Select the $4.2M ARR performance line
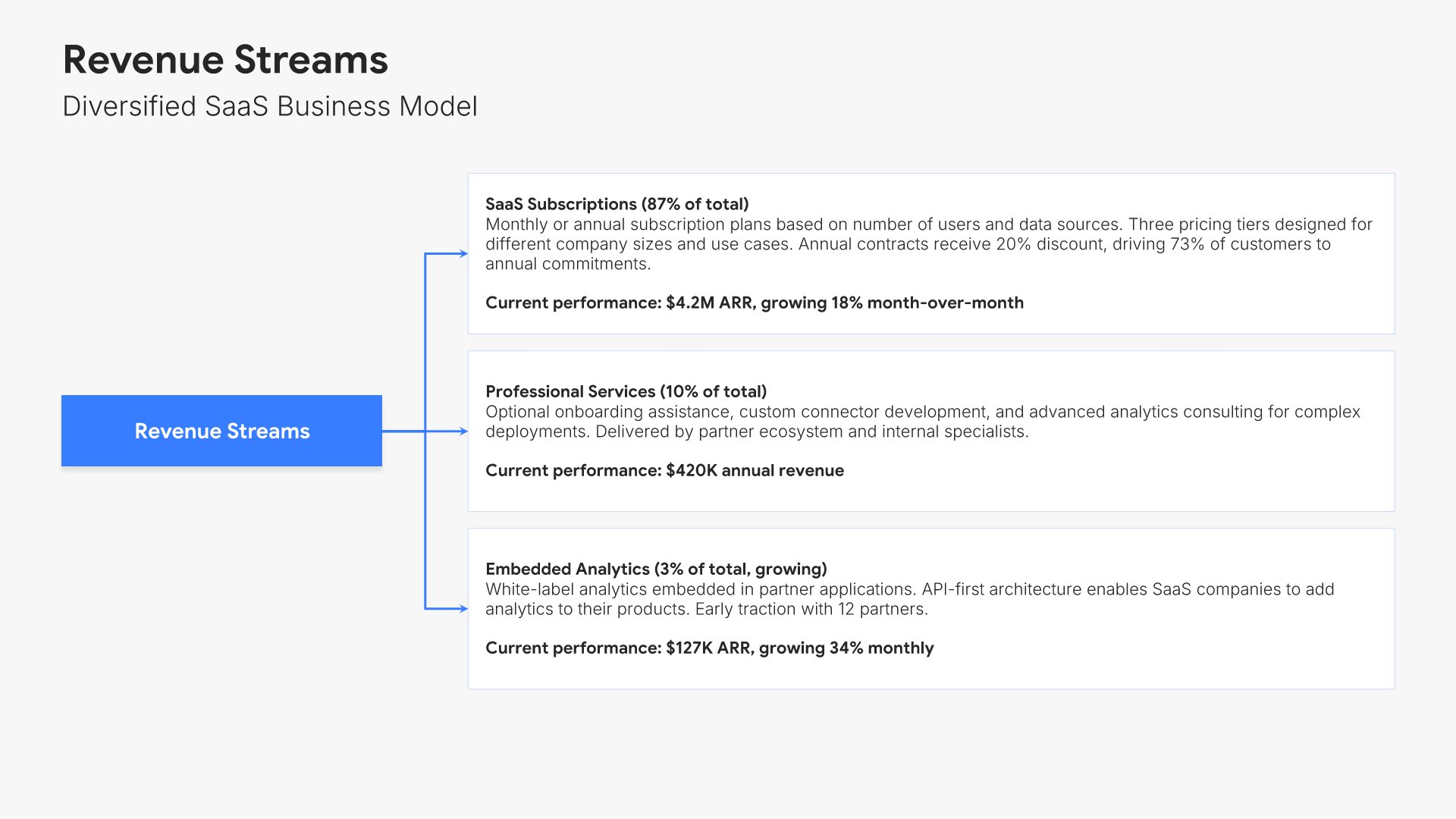 (754, 303)
